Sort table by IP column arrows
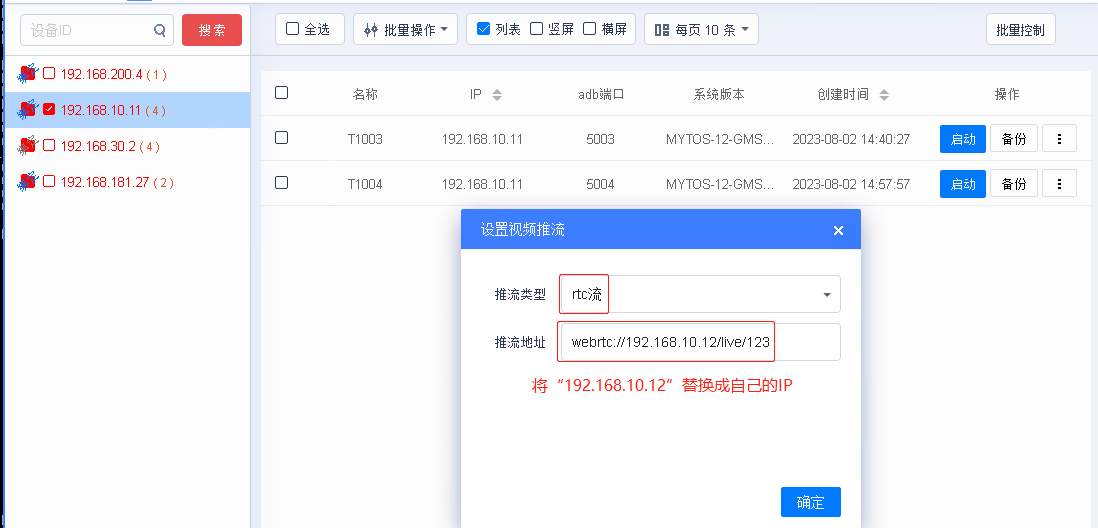1098x528 pixels. [496, 95]
